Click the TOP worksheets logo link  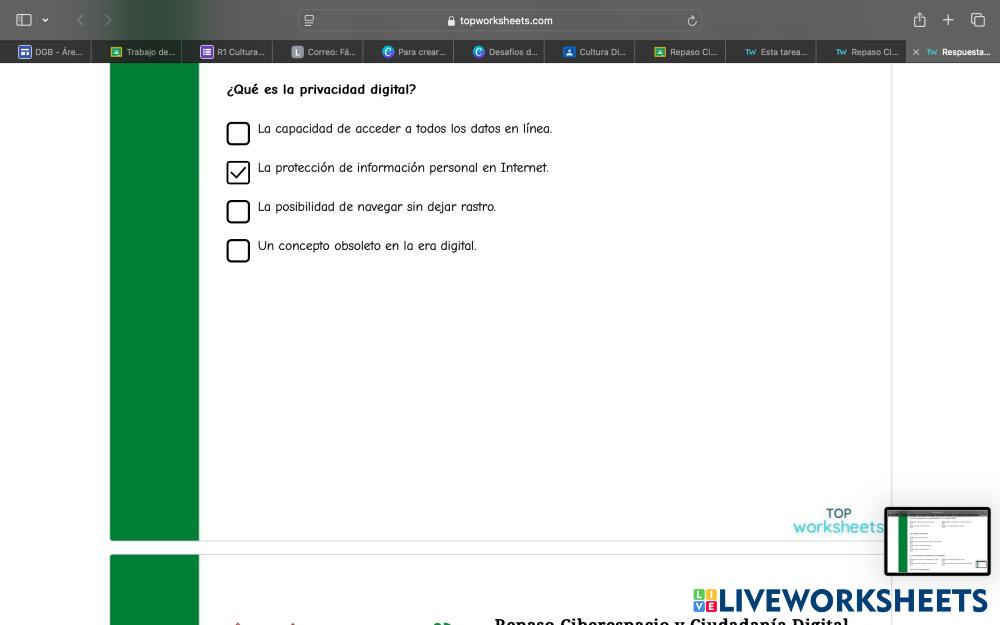[x=837, y=521]
